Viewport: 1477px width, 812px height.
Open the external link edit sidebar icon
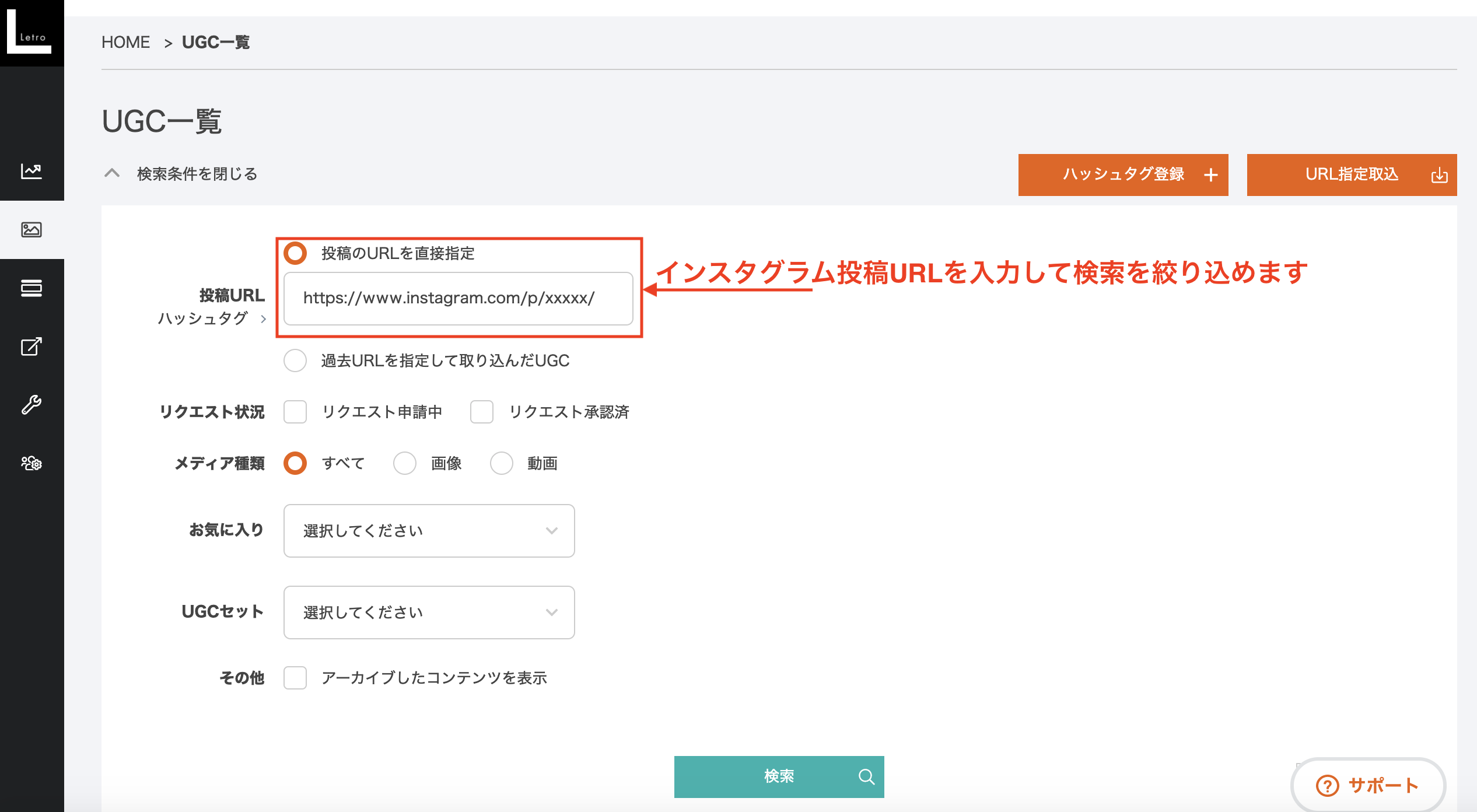[32, 346]
